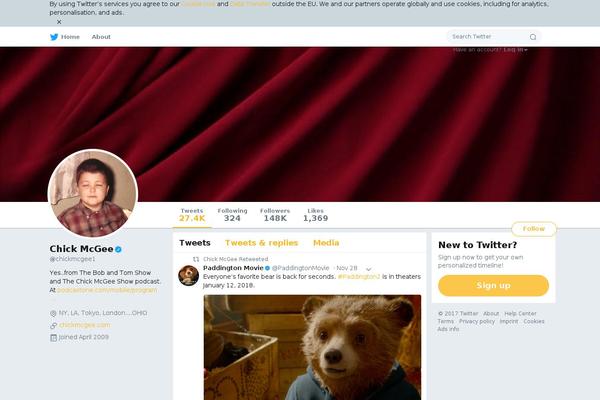The height and width of the screenshot is (400, 600).
Task: Open the chickmcgee.com website link
Action: (85, 325)
